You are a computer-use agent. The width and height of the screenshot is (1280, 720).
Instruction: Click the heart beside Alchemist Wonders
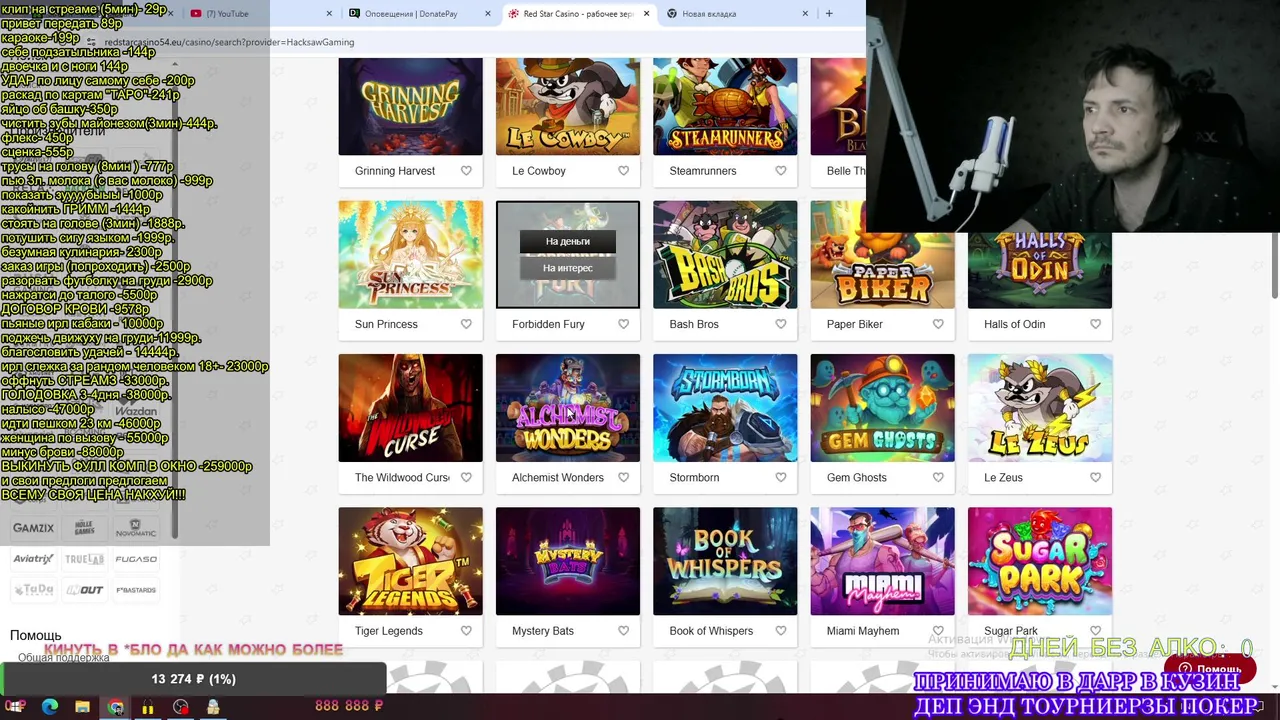click(x=623, y=477)
